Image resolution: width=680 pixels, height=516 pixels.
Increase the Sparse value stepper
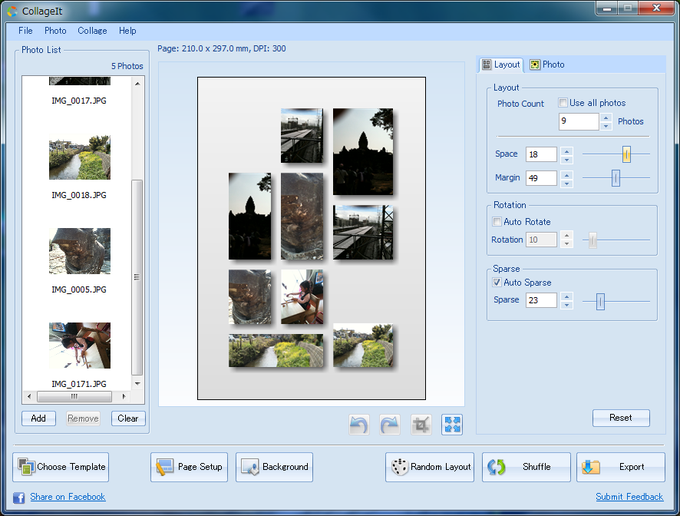pyautogui.click(x=566, y=296)
